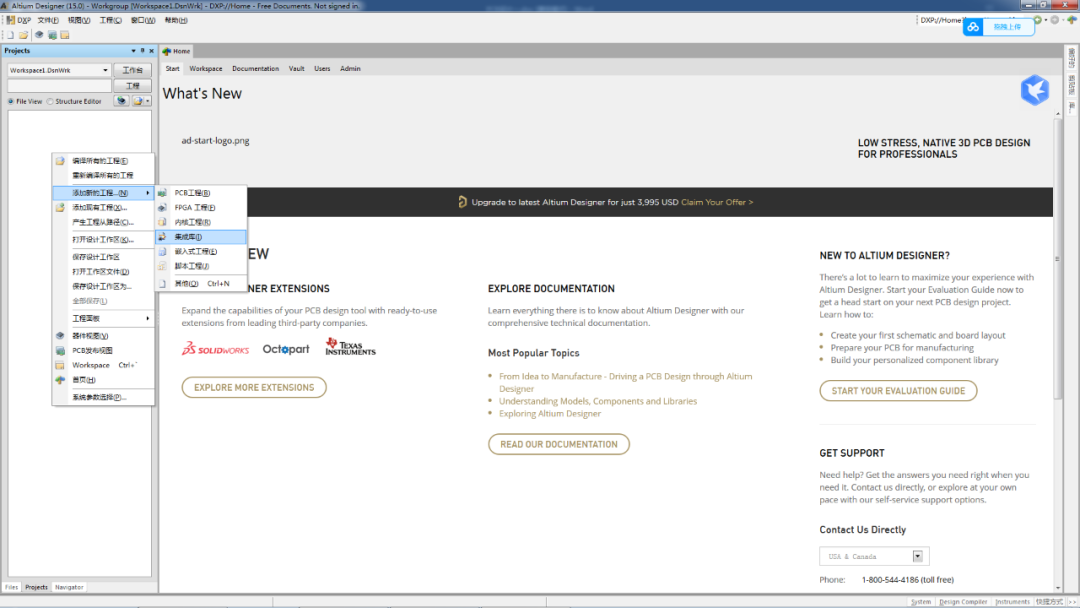Click Start Your Evaluation Guide button

coord(898,390)
